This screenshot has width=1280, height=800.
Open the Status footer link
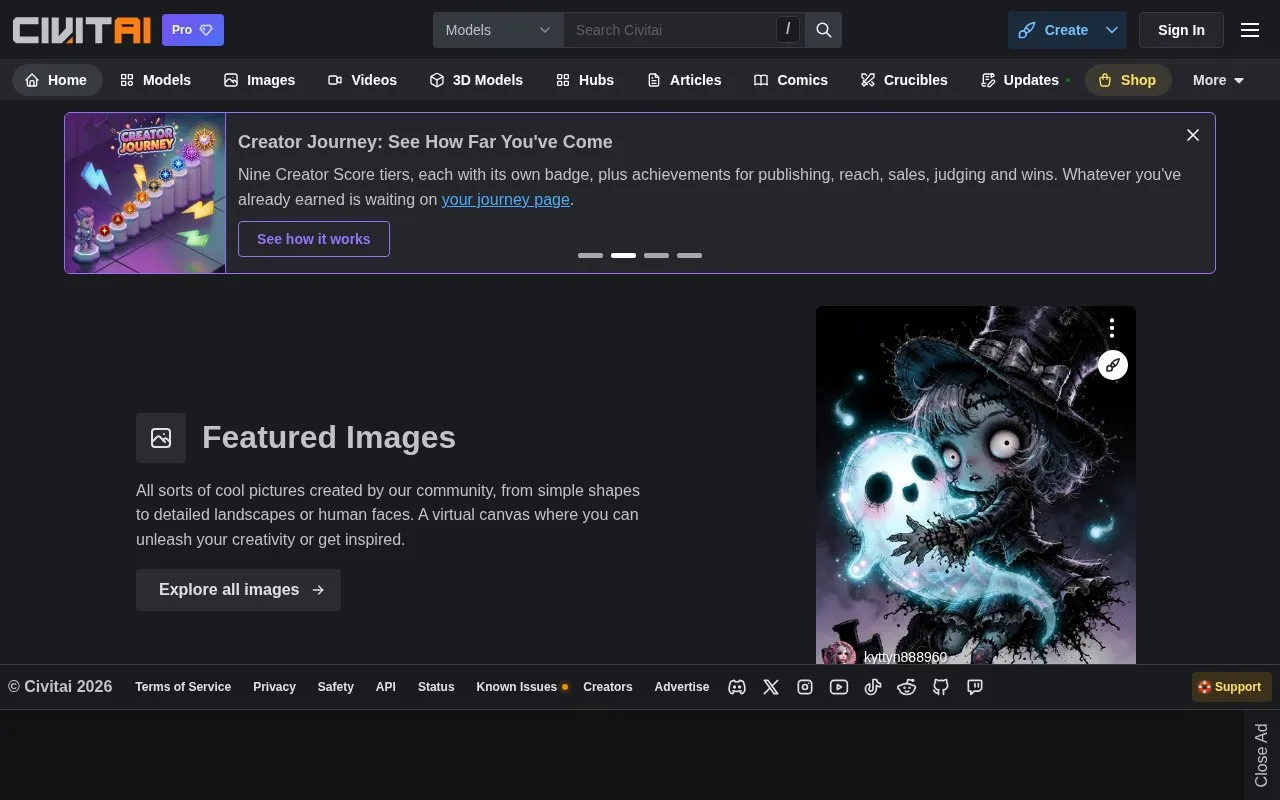[436, 687]
